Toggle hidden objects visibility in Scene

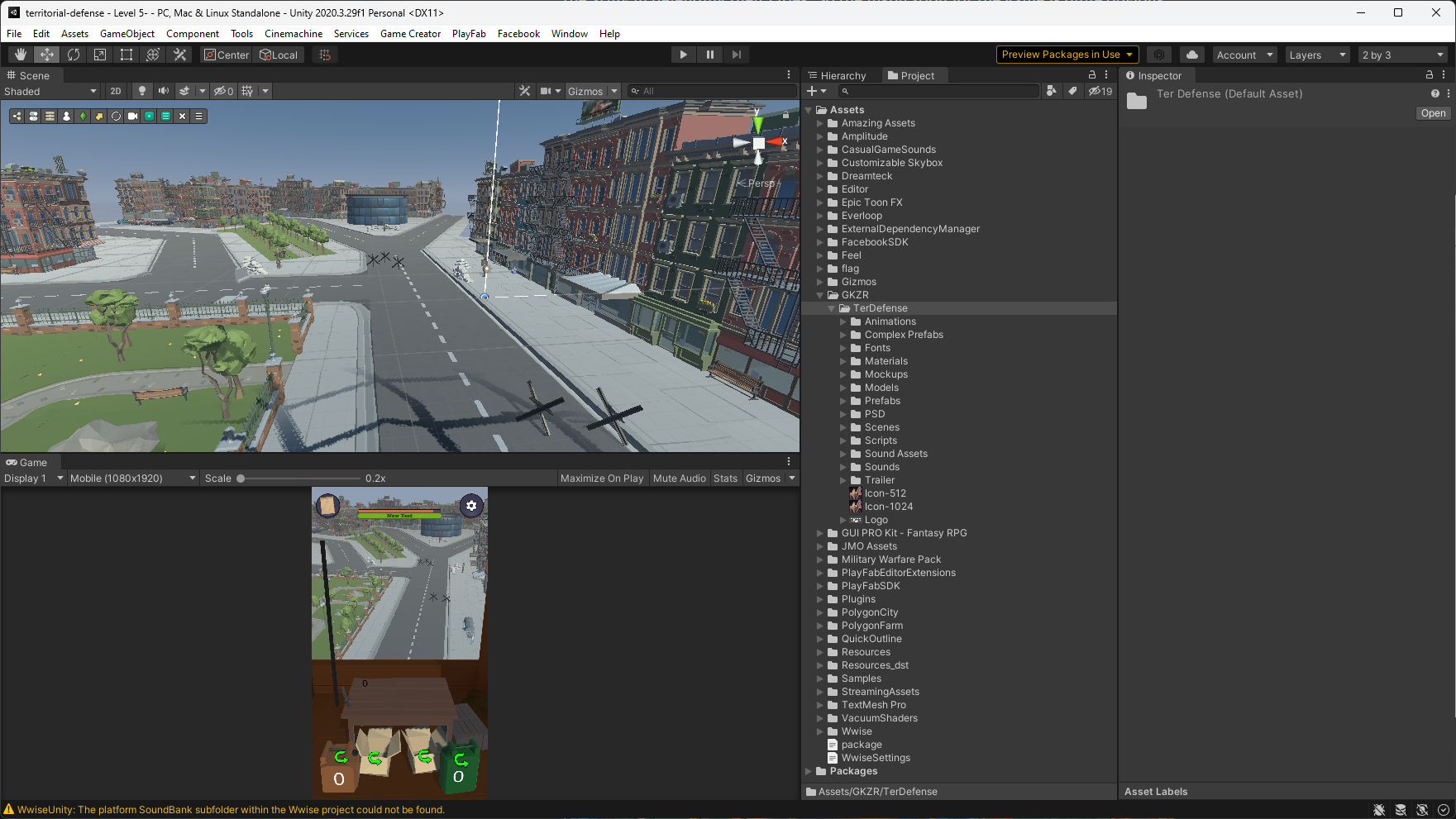pyautogui.click(x=223, y=91)
